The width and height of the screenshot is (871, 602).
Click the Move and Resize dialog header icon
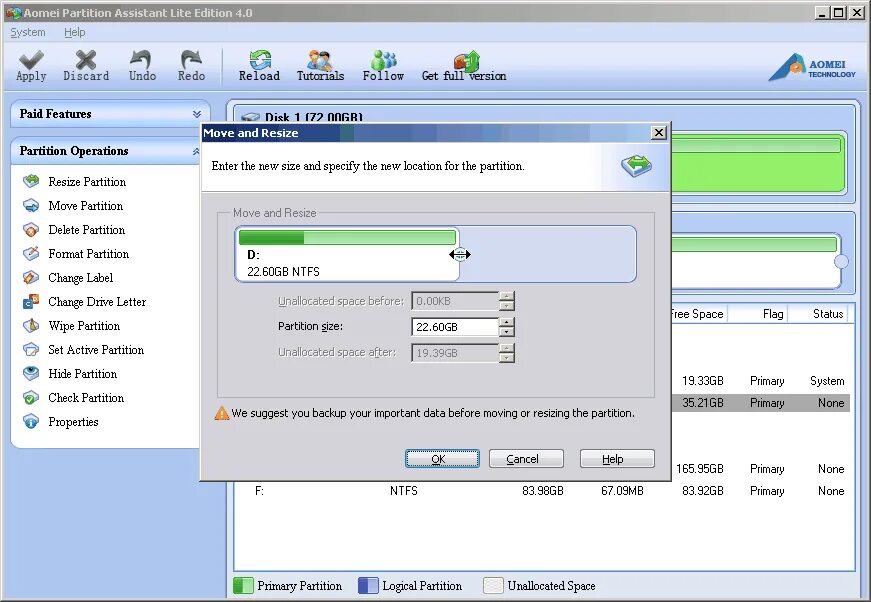coord(637,165)
